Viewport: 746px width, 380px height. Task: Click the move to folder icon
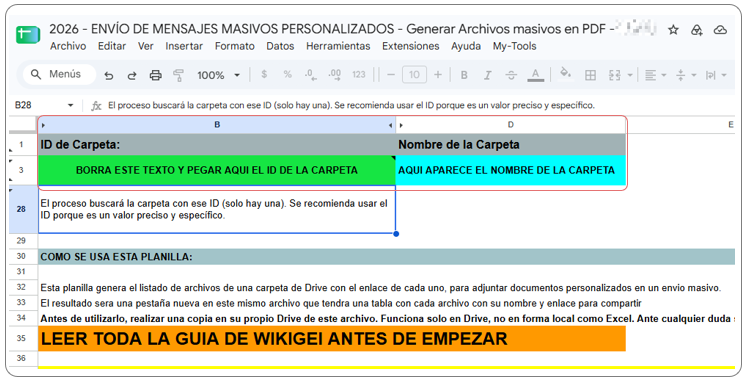[697, 30]
